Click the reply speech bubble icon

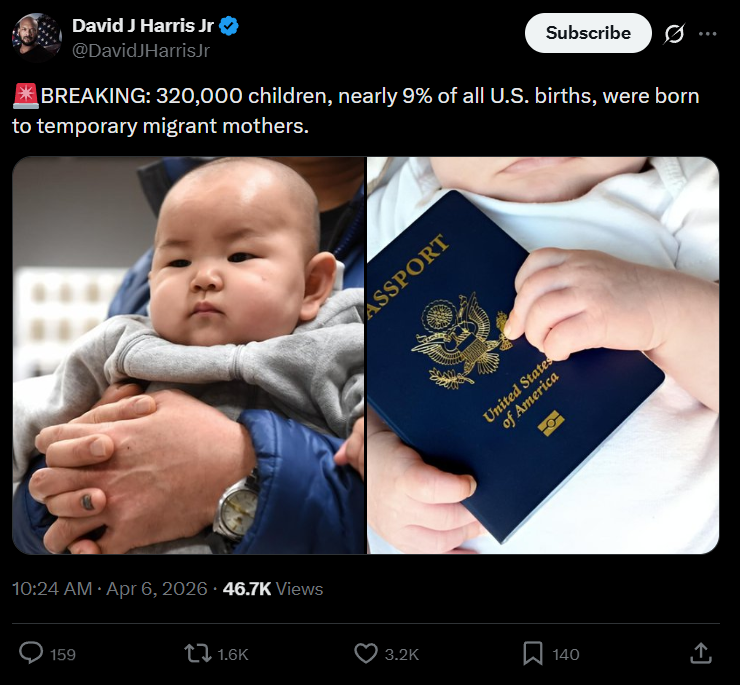(31, 654)
